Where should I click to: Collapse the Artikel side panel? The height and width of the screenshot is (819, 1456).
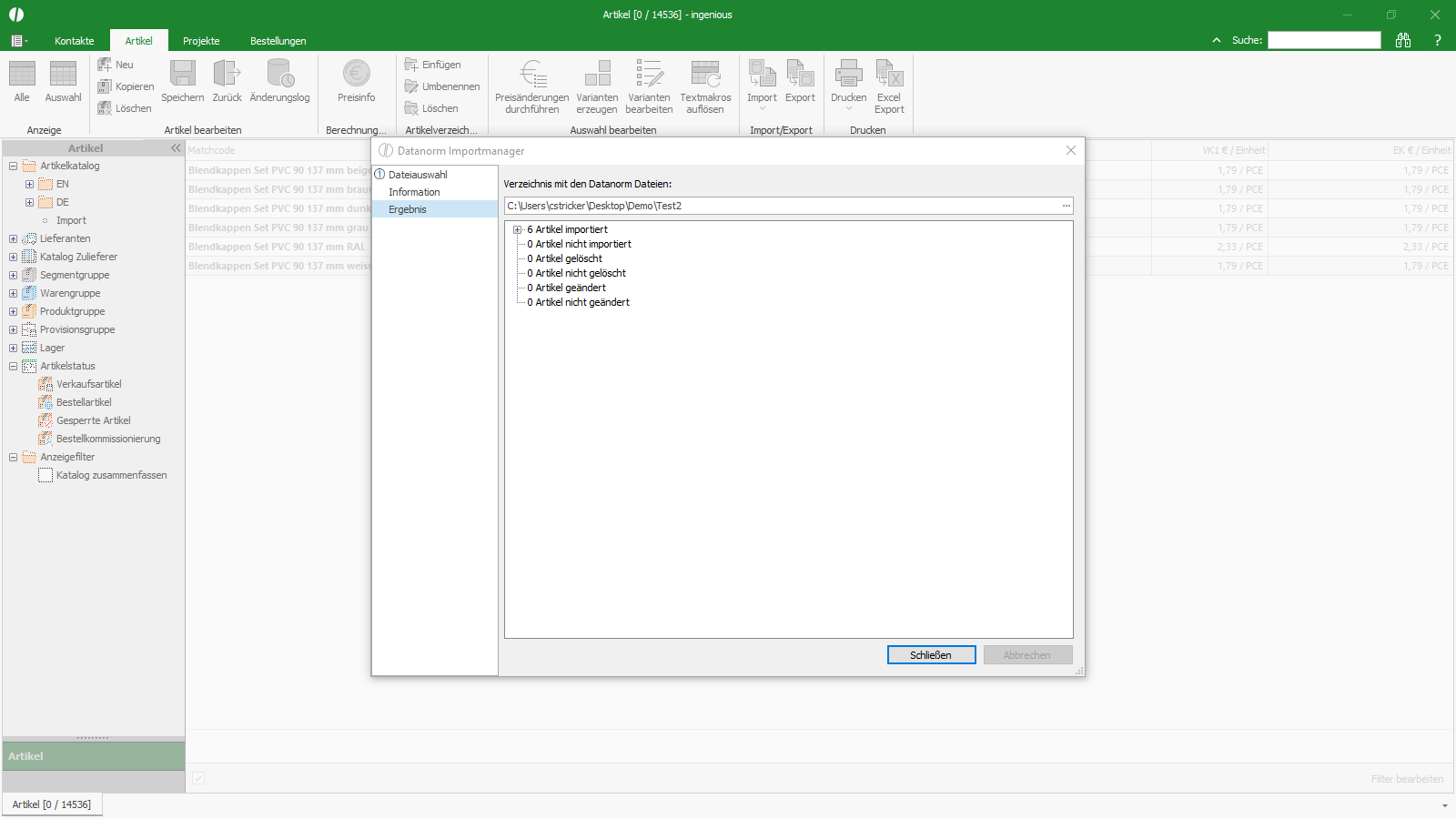pyautogui.click(x=176, y=147)
